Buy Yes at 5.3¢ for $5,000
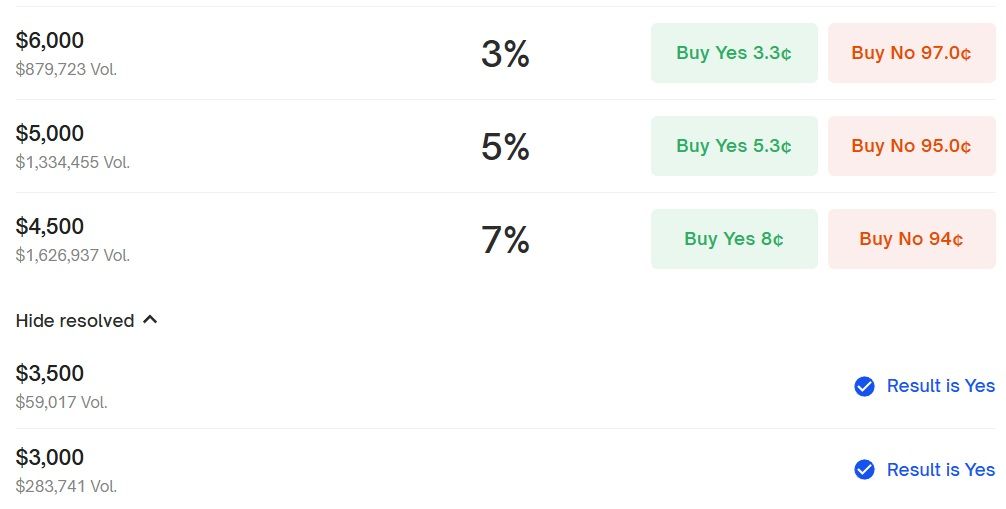The height and width of the screenshot is (509, 1006). tap(734, 146)
